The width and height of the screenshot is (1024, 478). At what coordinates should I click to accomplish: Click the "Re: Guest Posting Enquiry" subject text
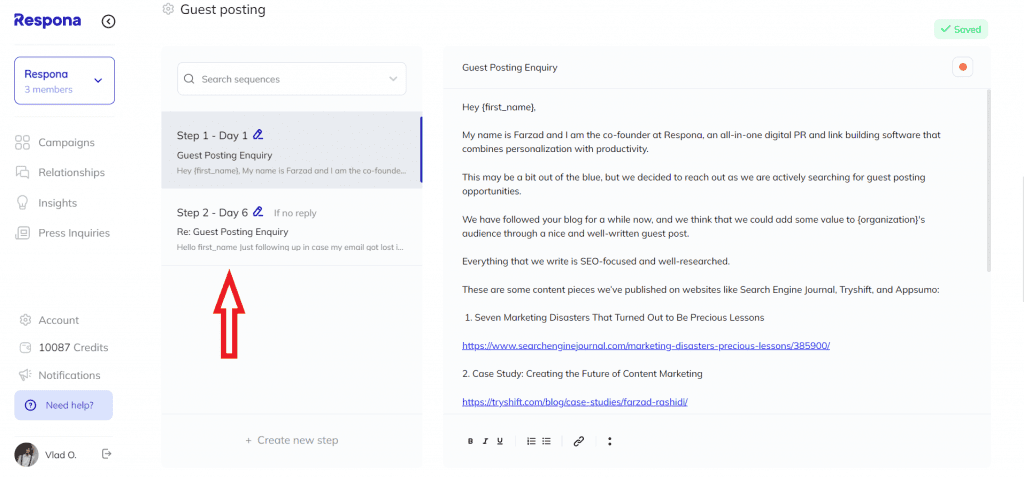pos(232,232)
